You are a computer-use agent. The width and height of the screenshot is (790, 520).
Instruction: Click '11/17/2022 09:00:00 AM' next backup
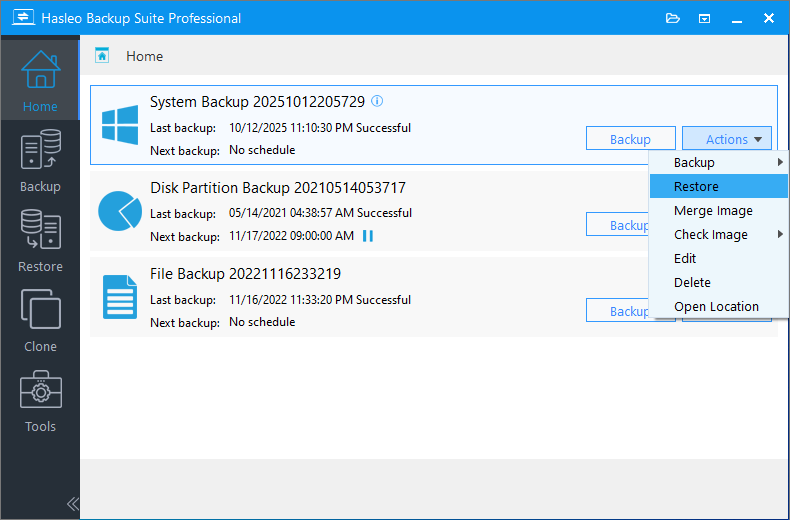pos(291,236)
